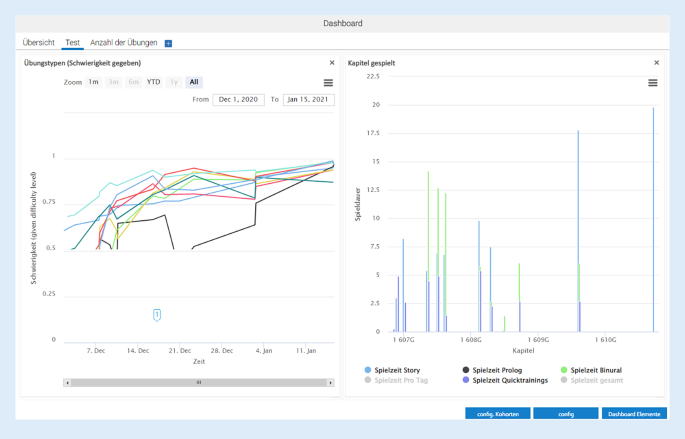Show the disabled Spielzeit Pro Tag series
The image size is (685, 439).
pyautogui.click(x=399, y=380)
